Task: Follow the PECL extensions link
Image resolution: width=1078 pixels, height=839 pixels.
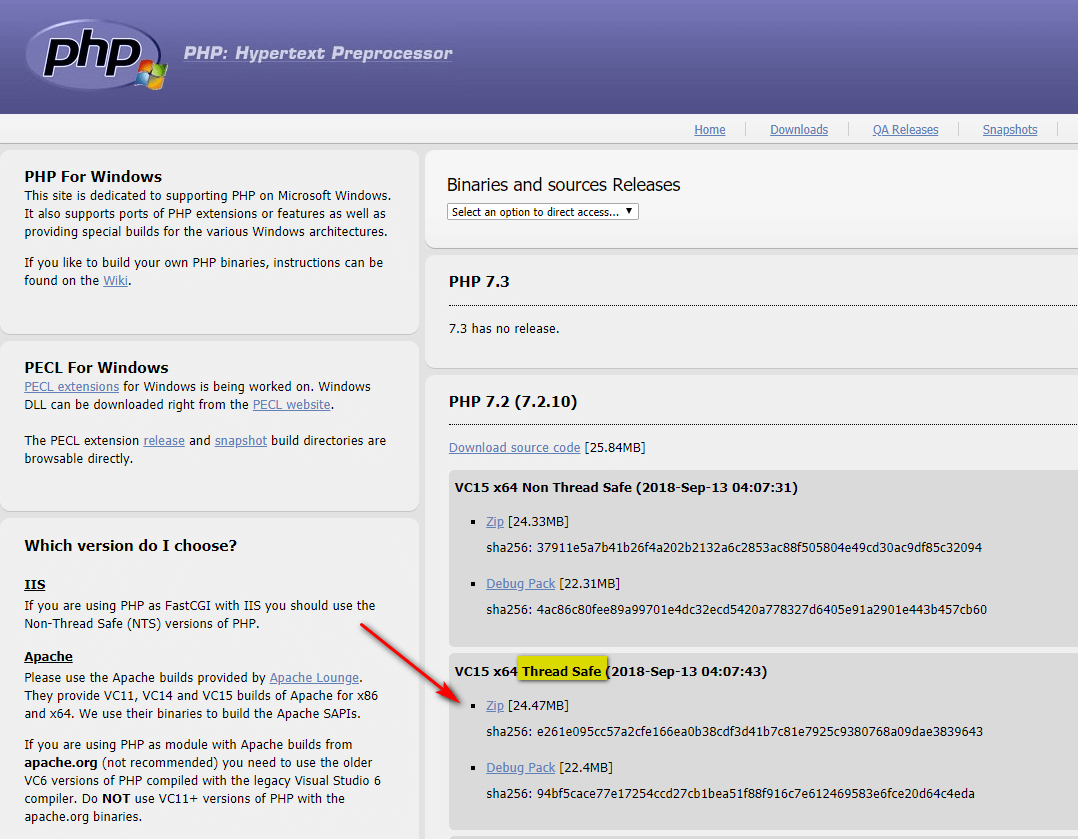Action: tap(71, 387)
